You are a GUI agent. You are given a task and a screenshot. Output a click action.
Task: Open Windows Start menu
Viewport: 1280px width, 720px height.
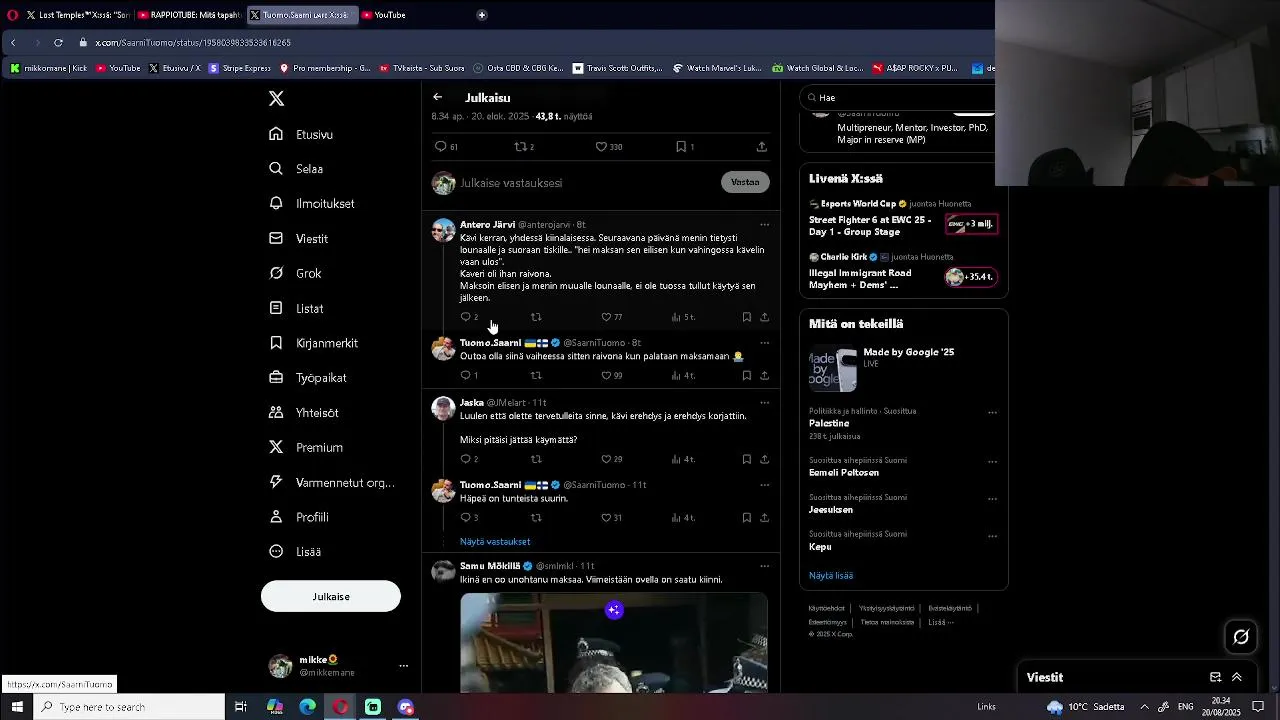point(17,707)
